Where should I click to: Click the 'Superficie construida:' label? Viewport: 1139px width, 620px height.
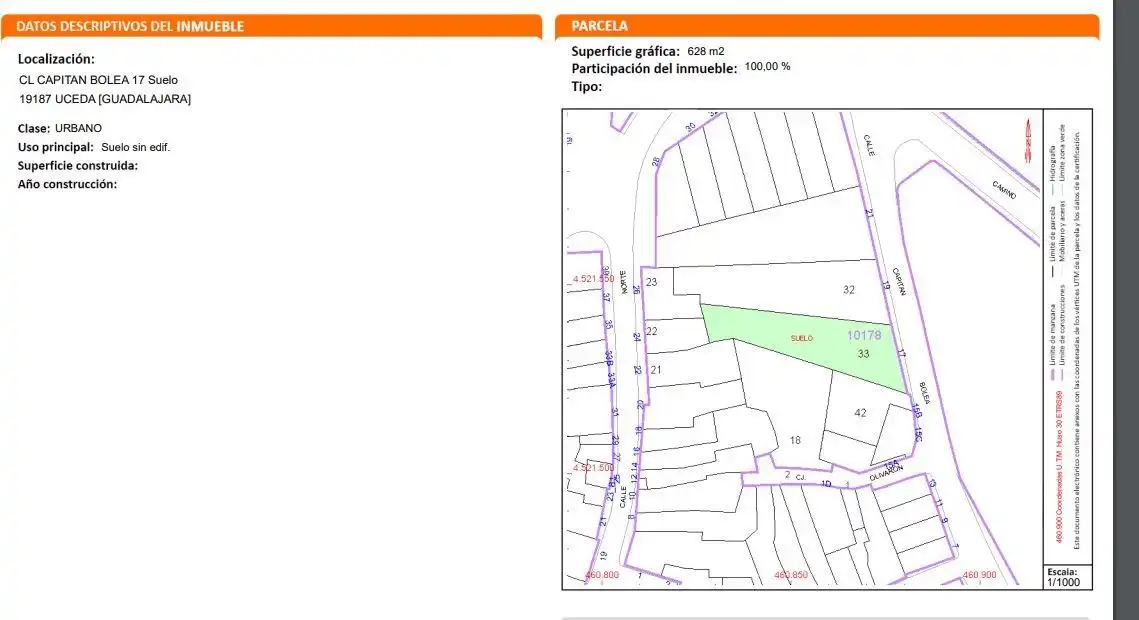pos(78,166)
